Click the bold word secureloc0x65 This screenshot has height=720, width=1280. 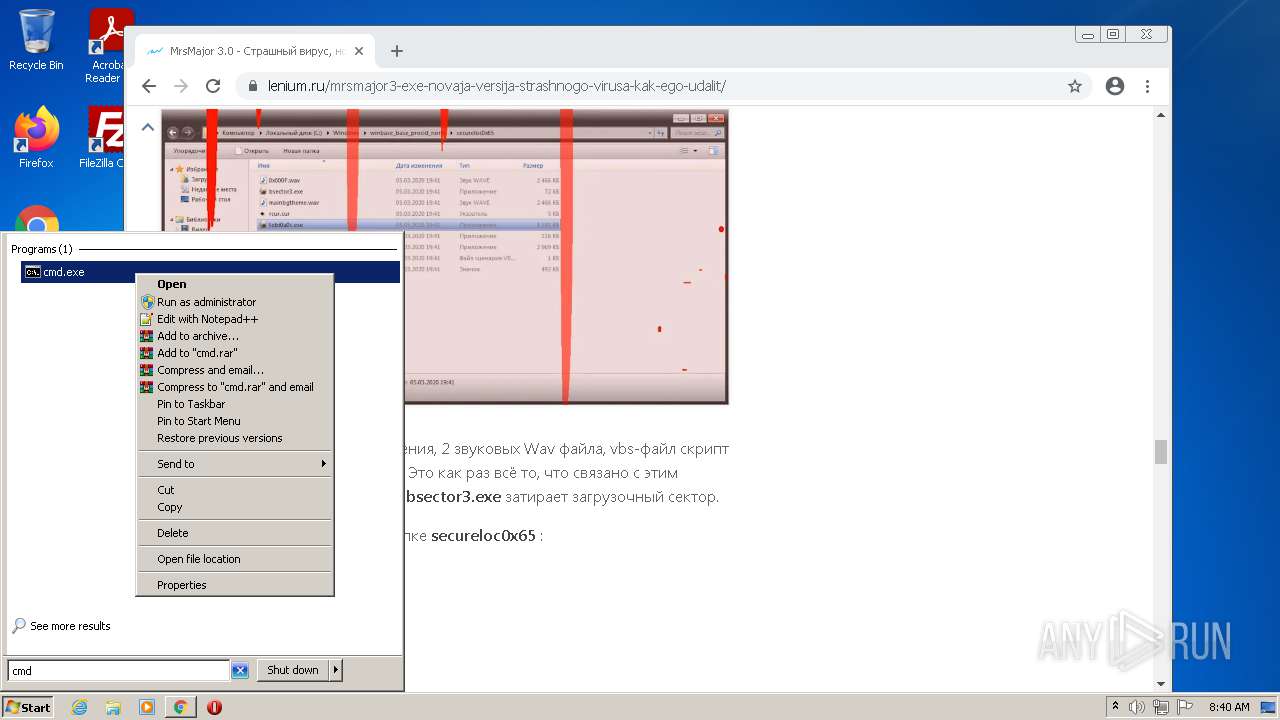483,535
